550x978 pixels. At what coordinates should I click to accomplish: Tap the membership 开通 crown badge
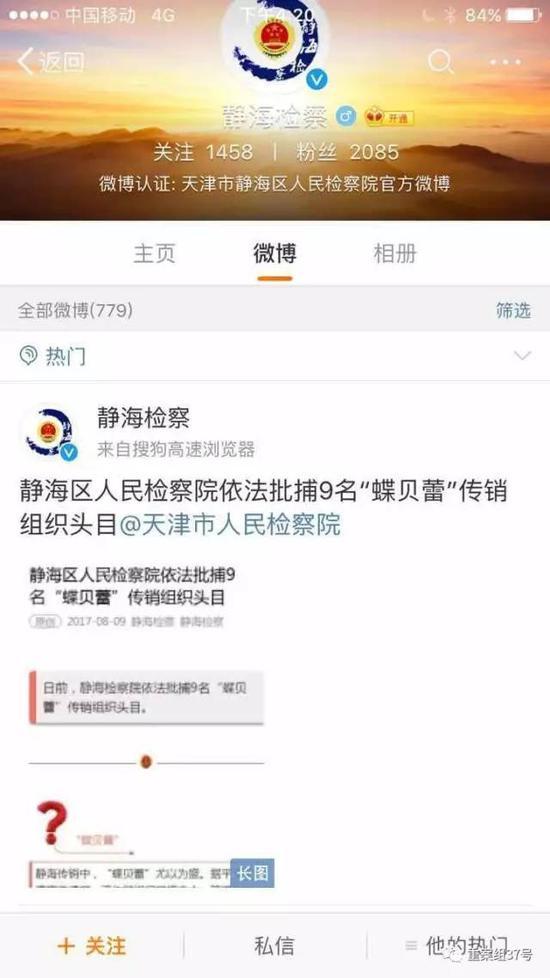point(390,117)
